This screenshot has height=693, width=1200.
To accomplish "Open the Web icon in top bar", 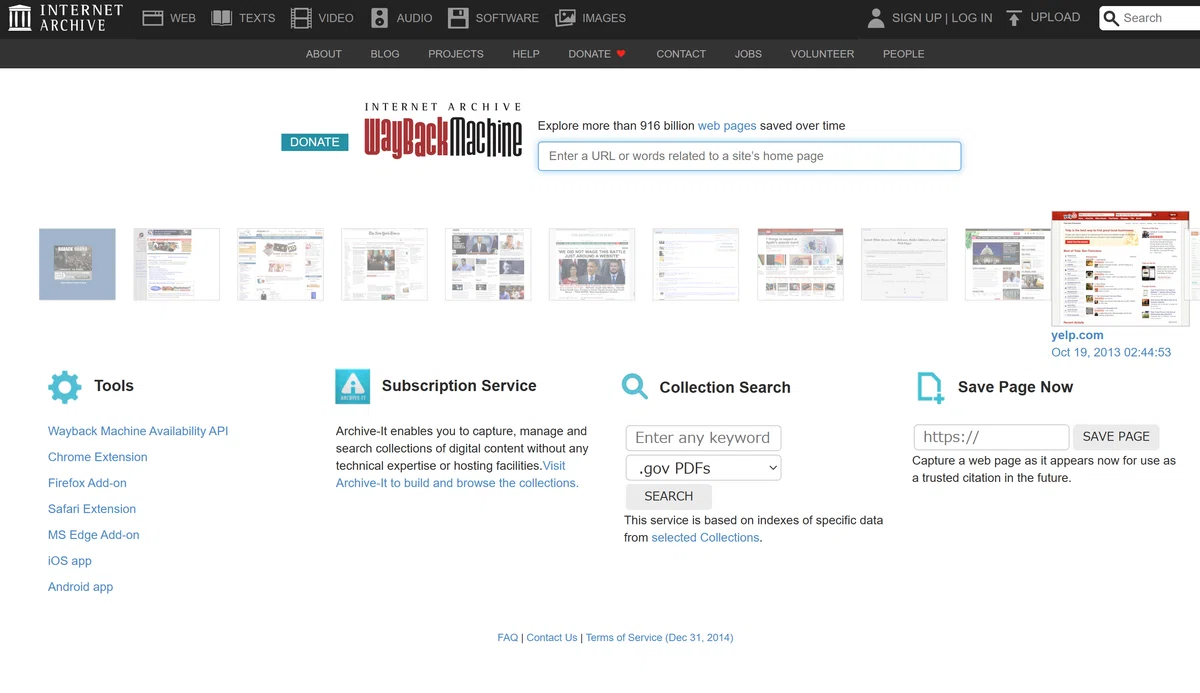I will click(x=152, y=18).
